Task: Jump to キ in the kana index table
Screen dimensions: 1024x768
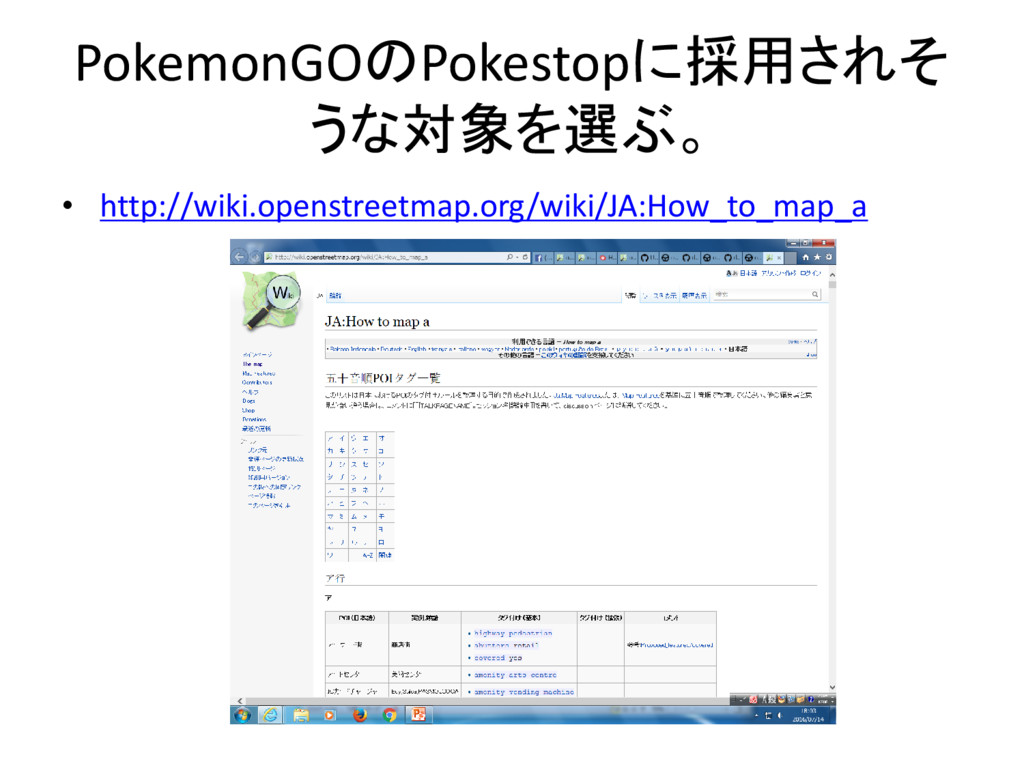Action: (x=342, y=451)
